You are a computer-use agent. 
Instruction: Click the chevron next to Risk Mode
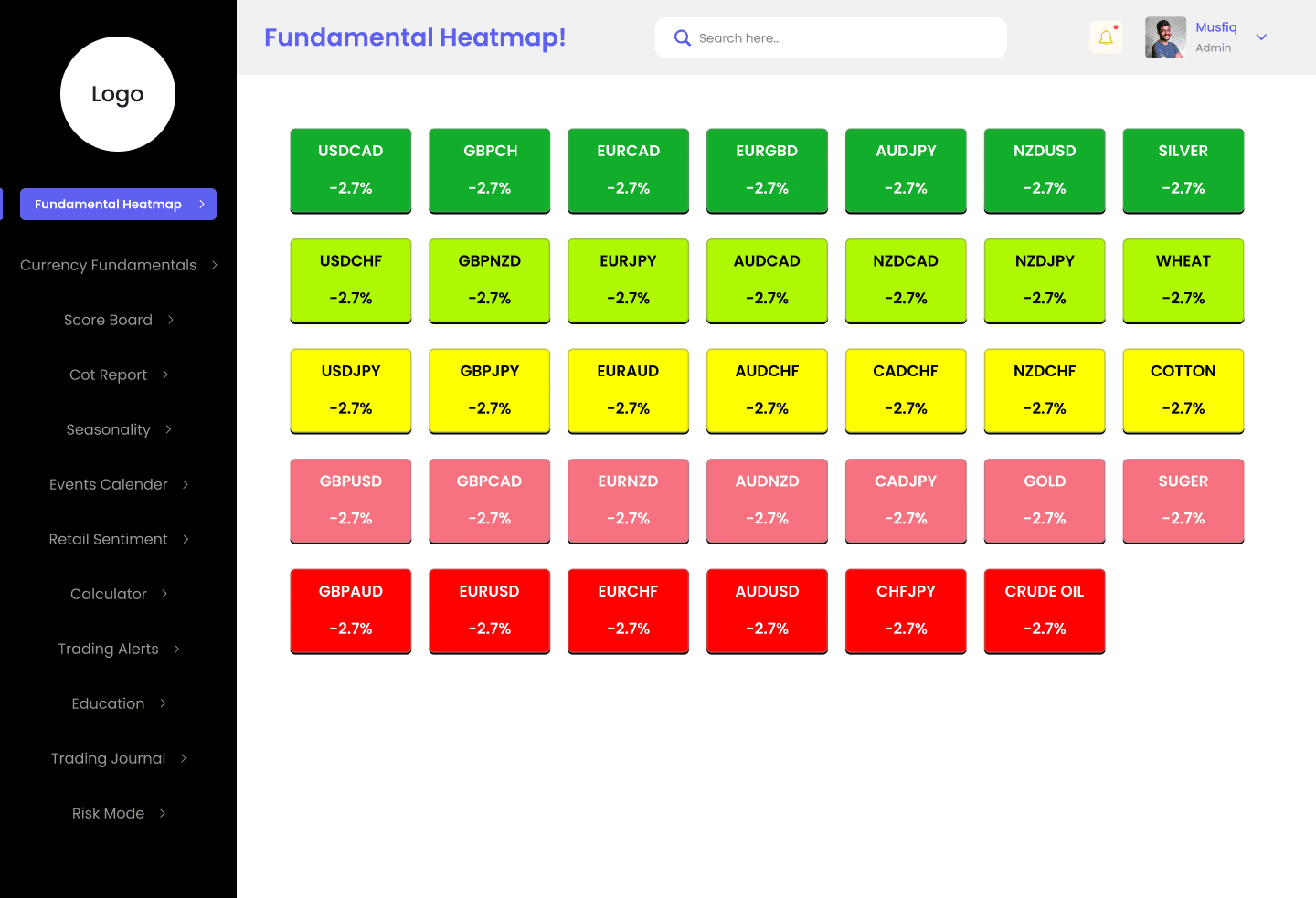[x=163, y=812]
